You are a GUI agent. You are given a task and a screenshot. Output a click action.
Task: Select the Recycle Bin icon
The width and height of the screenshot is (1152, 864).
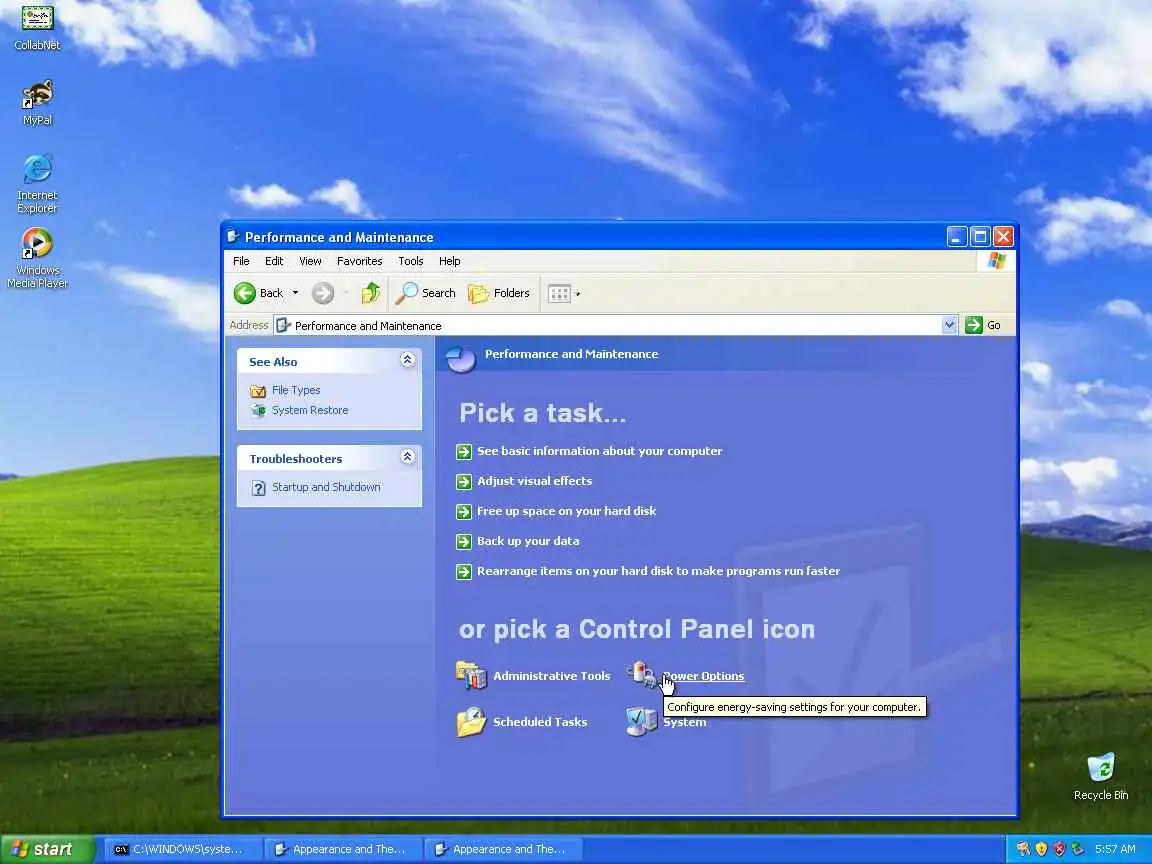[1101, 777]
